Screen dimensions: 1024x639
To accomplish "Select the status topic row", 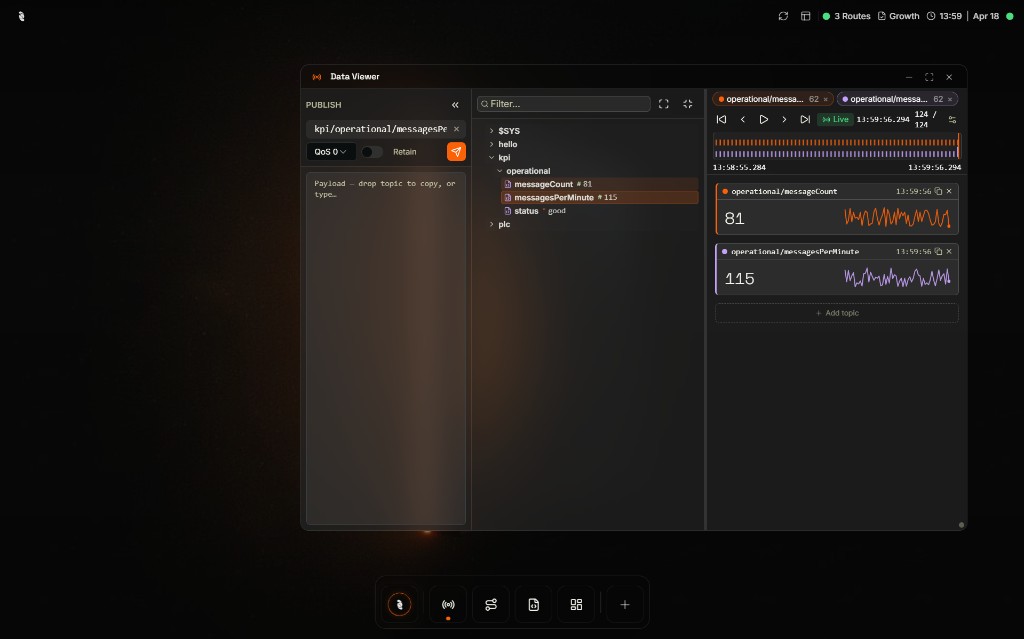I will coord(600,211).
